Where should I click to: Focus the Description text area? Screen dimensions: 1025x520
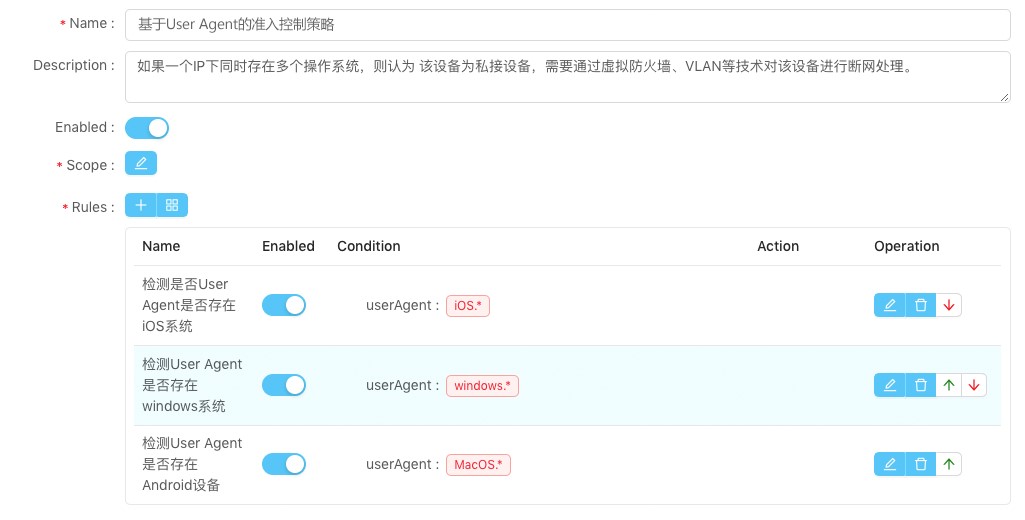pos(567,77)
